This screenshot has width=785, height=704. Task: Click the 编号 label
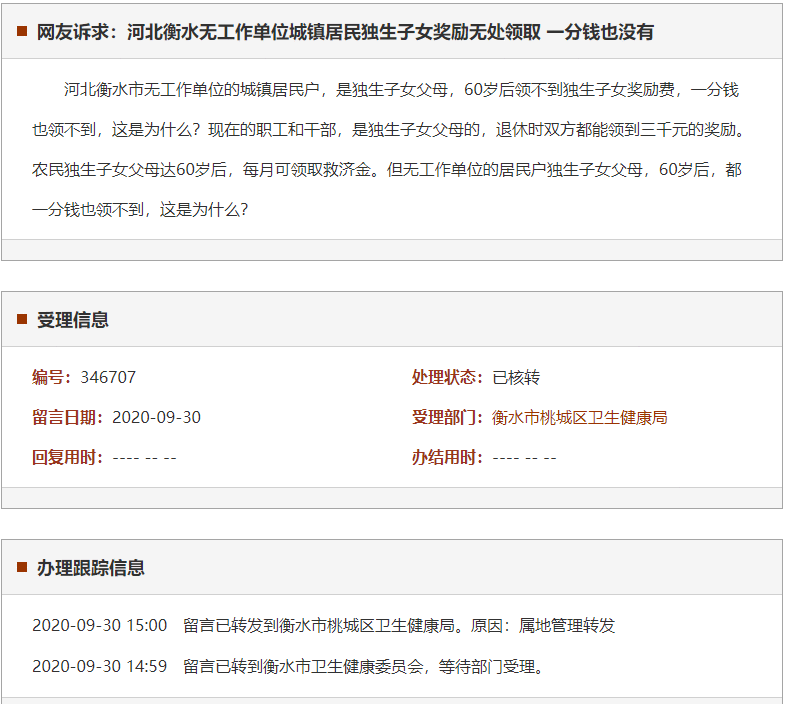point(52,377)
